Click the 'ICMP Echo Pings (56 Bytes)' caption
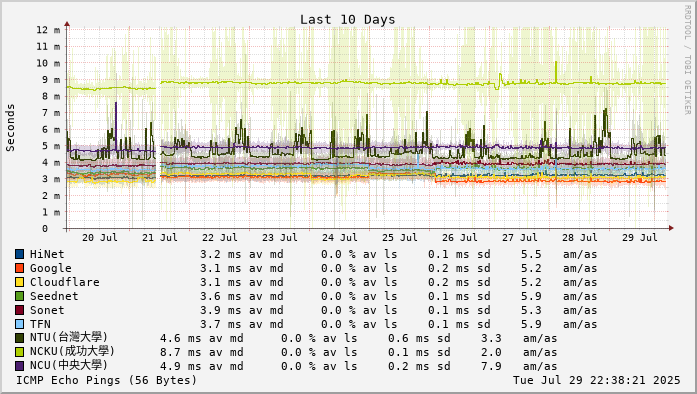 point(106,380)
